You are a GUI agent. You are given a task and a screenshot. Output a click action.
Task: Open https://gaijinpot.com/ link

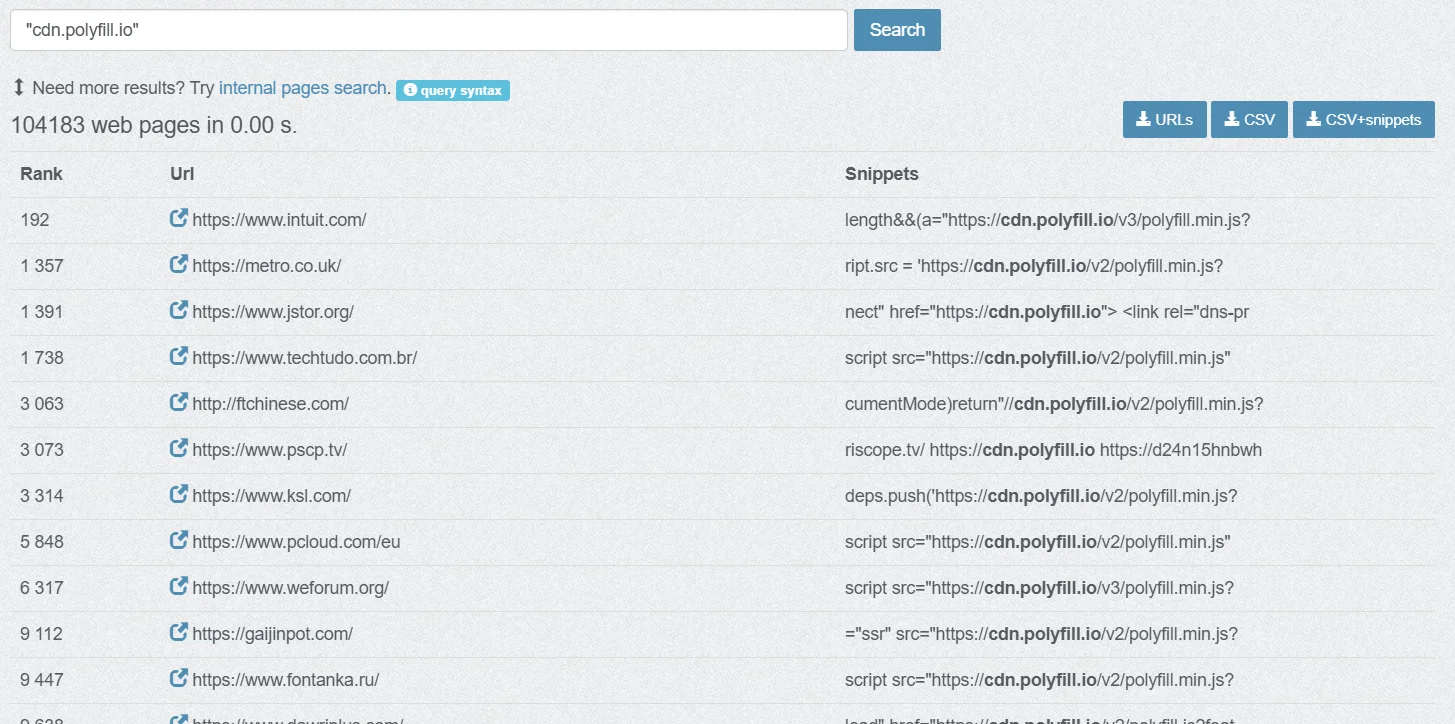point(272,634)
